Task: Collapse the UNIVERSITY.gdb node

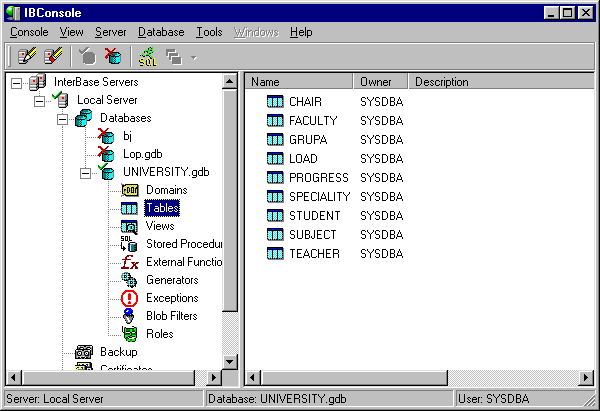Action: point(85,173)
